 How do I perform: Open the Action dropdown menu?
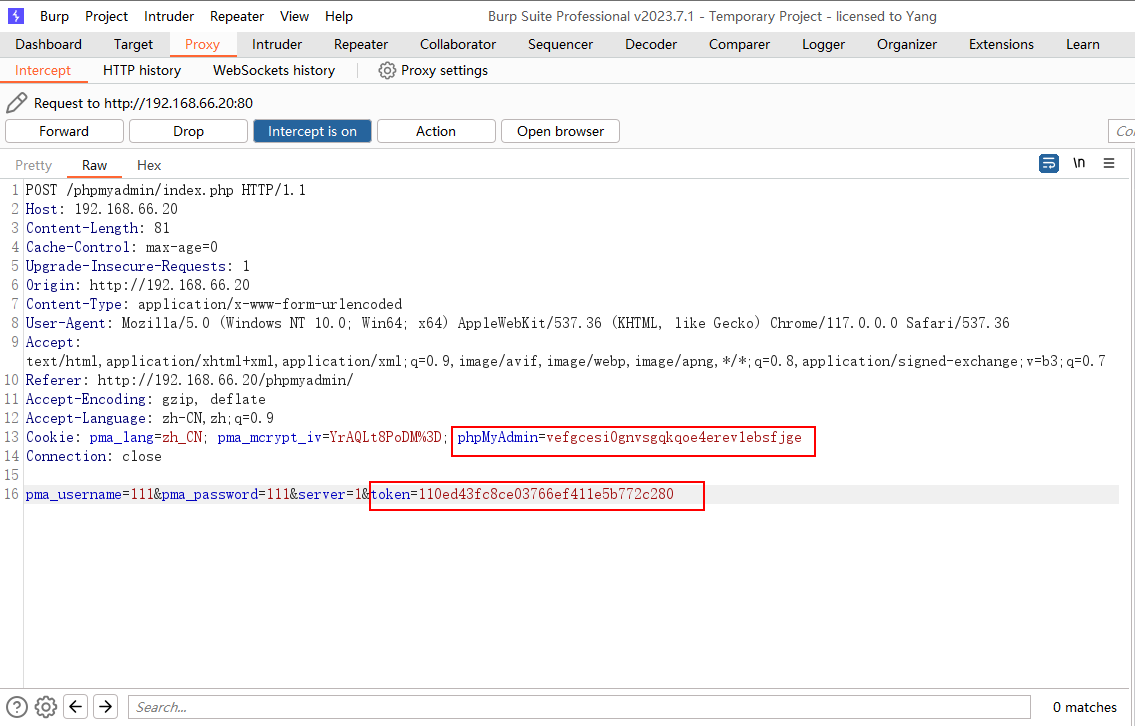point(436,131)
